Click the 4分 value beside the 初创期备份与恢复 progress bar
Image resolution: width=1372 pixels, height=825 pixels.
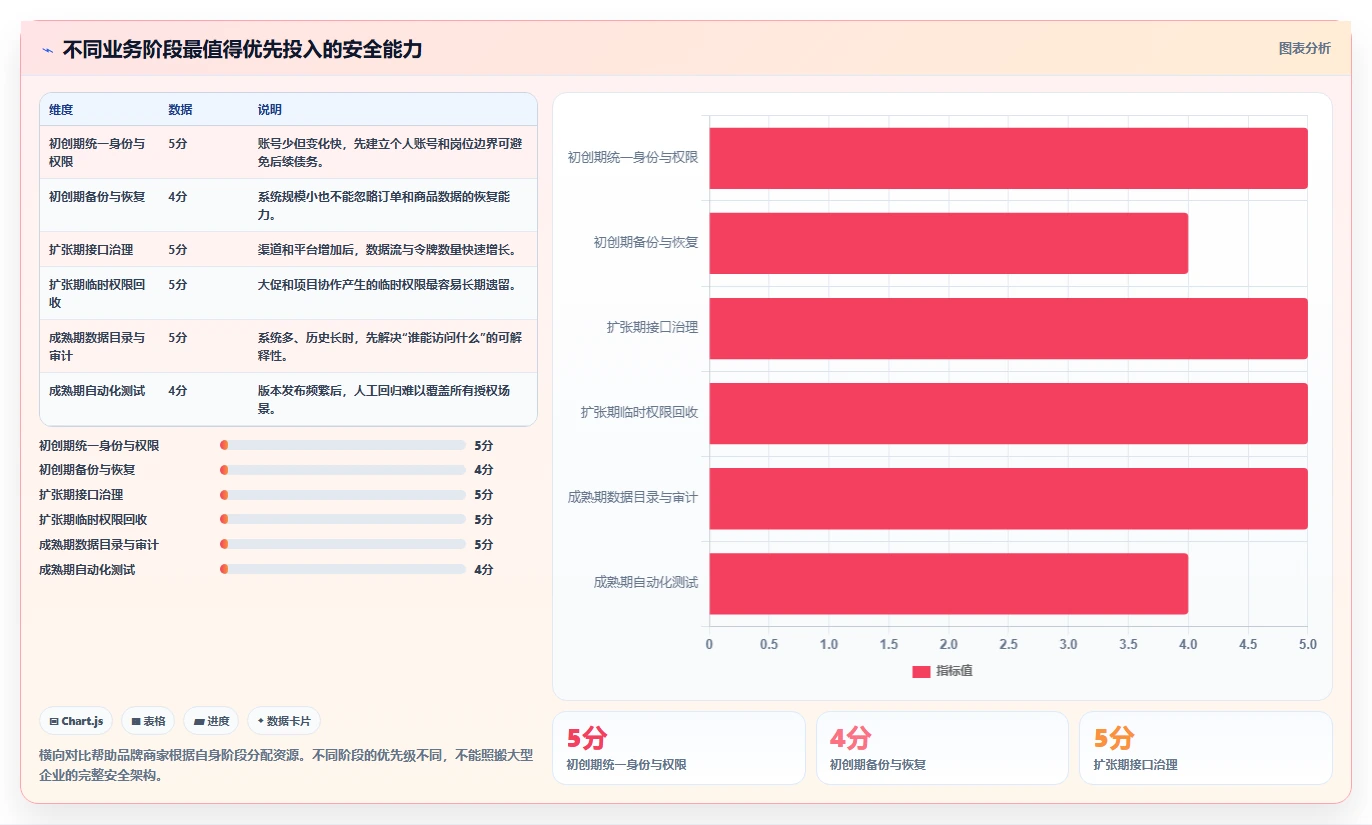(x=484, y=470)
